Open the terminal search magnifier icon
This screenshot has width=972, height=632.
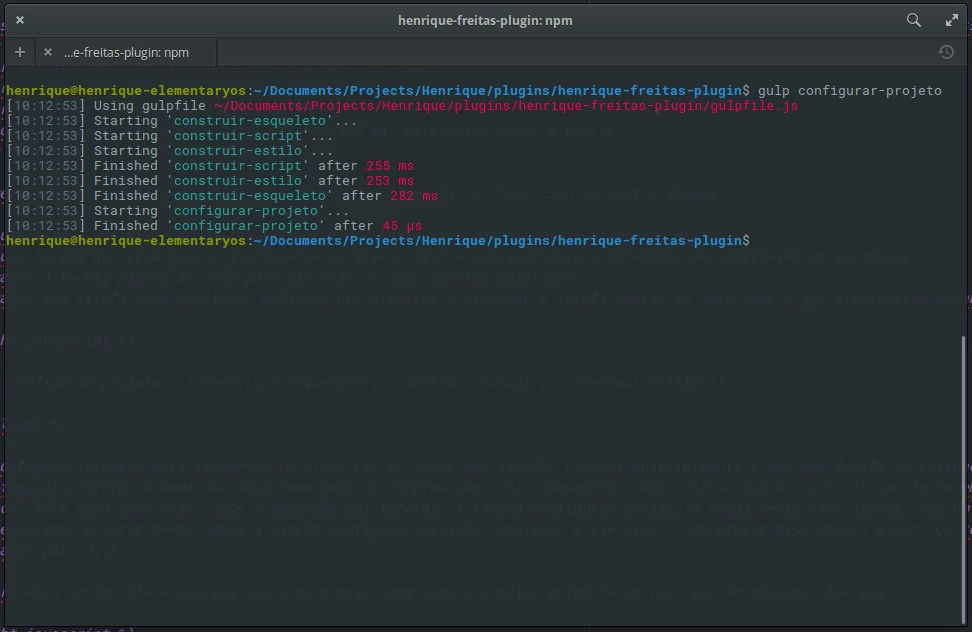point(913,20)
